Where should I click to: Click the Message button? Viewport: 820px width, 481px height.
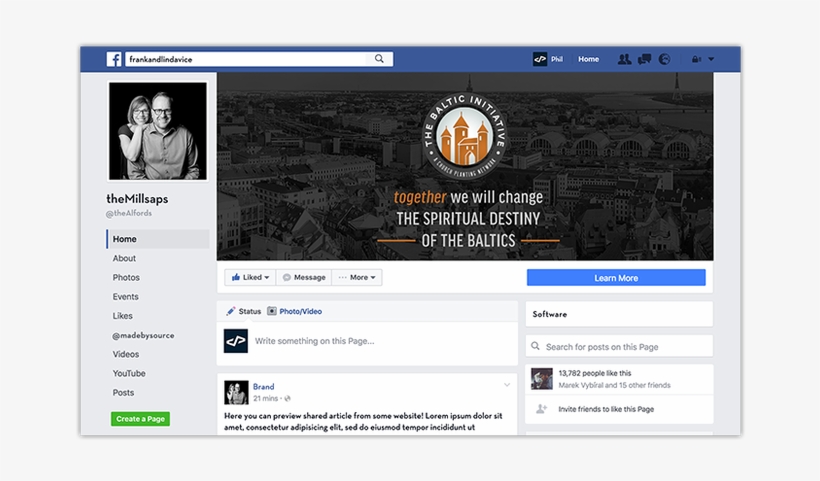click(x=304, y=277)
